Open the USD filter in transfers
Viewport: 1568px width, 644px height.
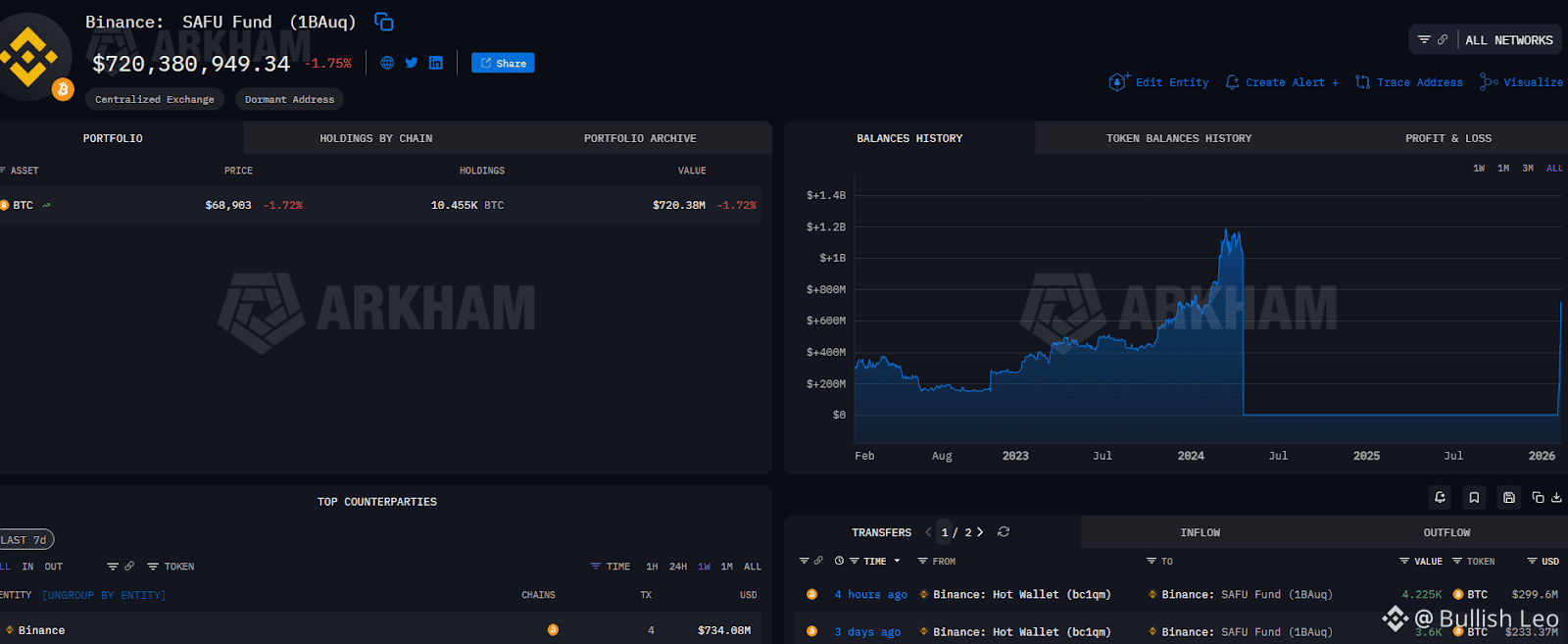[x=1543, y=561]
